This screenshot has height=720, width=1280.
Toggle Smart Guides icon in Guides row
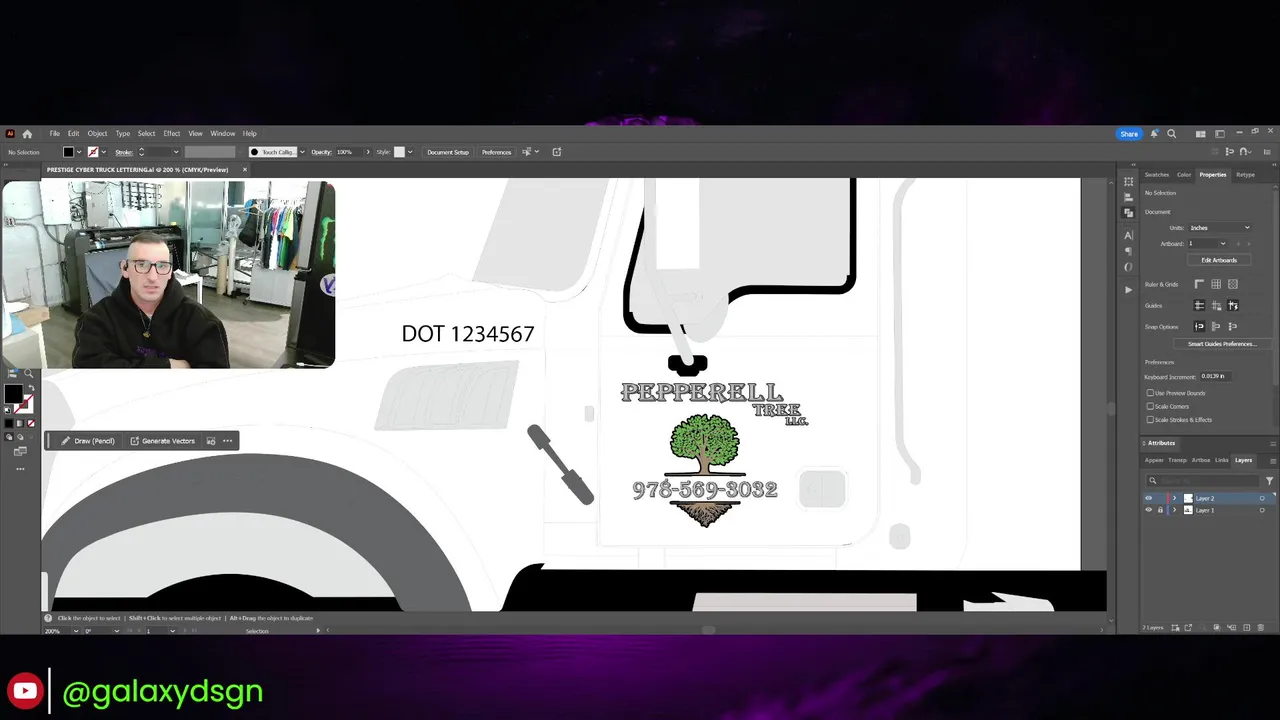pos(1233,305)
